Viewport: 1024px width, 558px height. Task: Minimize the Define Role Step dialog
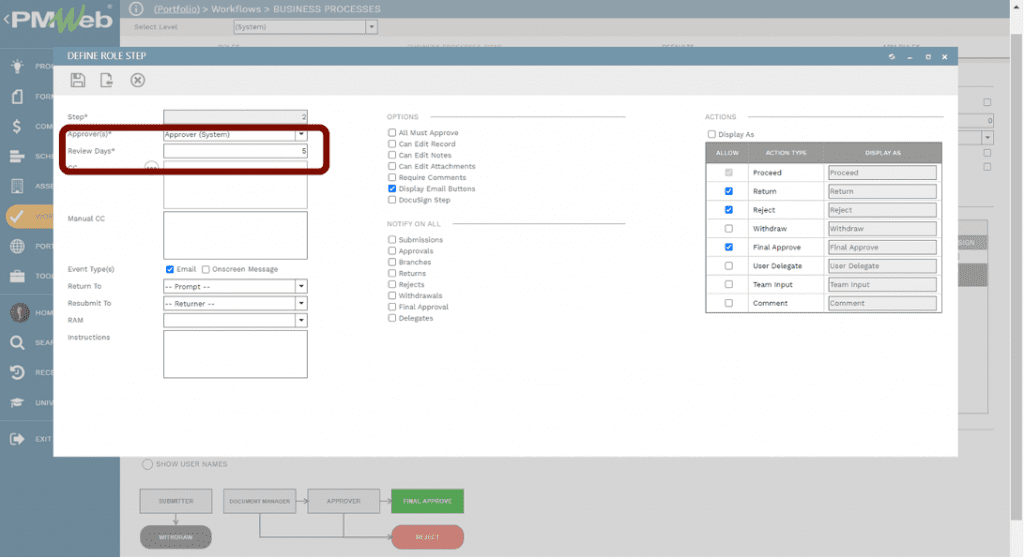910,57
